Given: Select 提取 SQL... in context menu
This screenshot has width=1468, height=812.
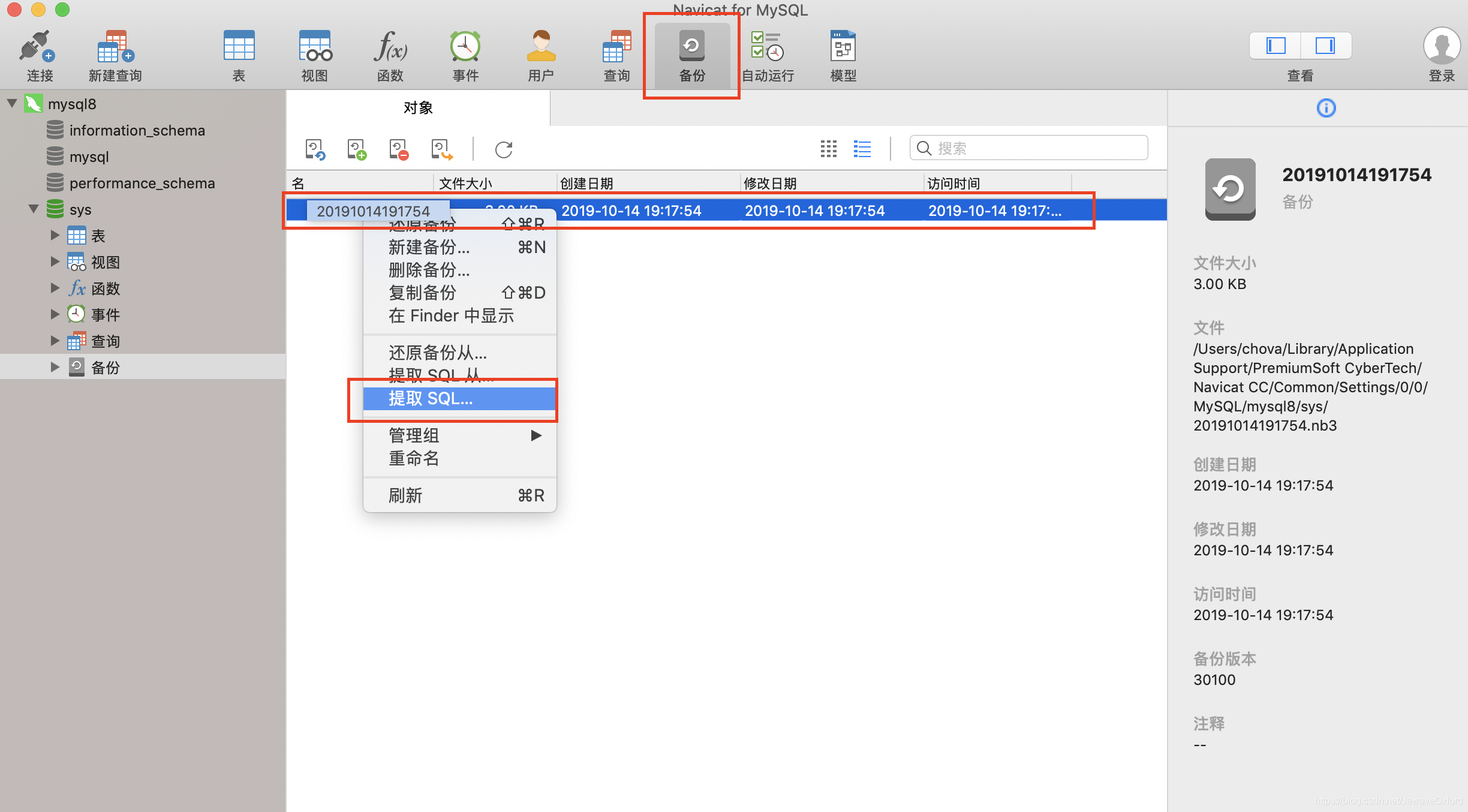Looking at the screenshot, I should point(431,398).
